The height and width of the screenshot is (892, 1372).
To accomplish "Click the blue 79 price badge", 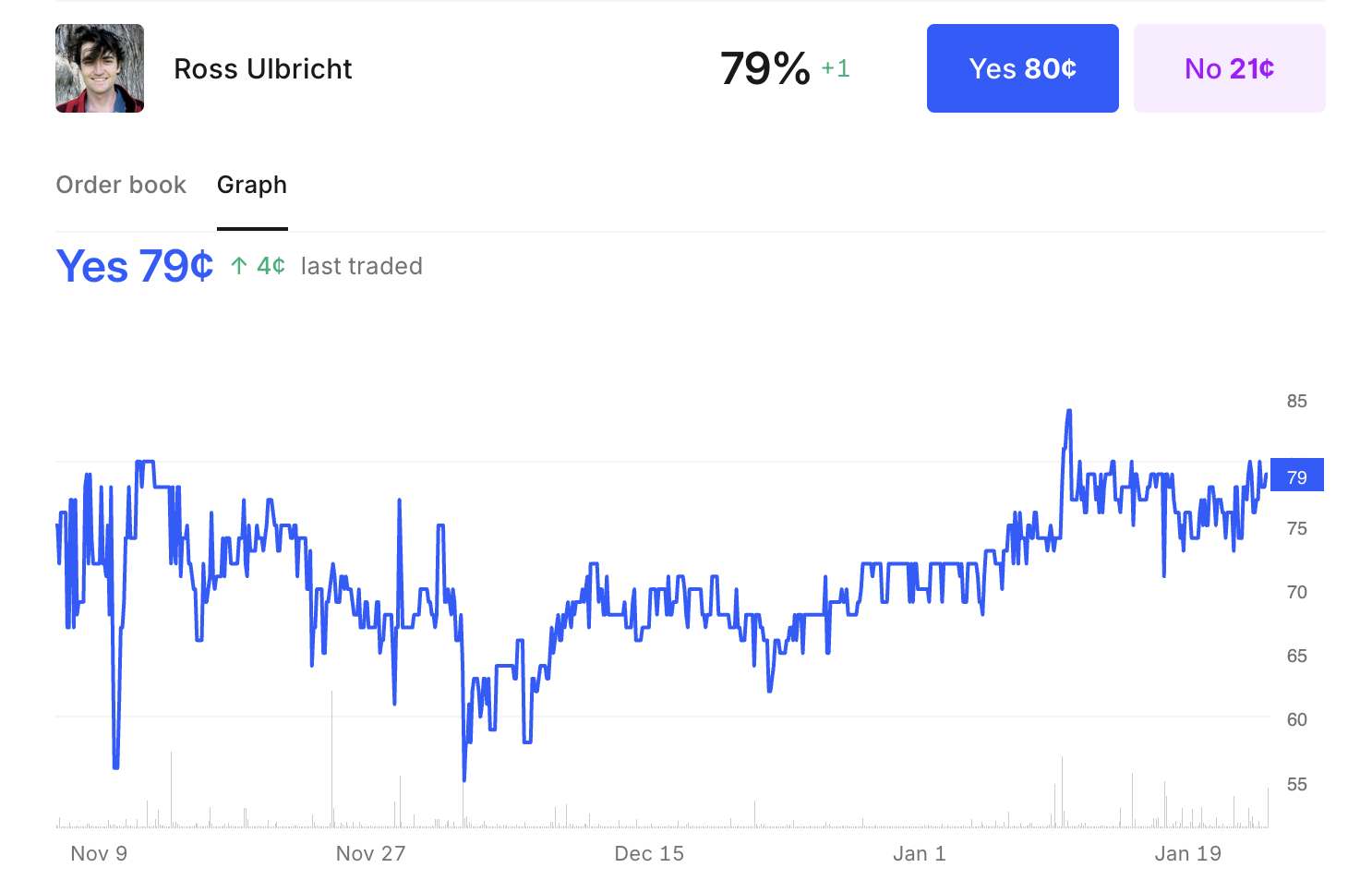I will pyautogui.click(x=1296, y=476).
